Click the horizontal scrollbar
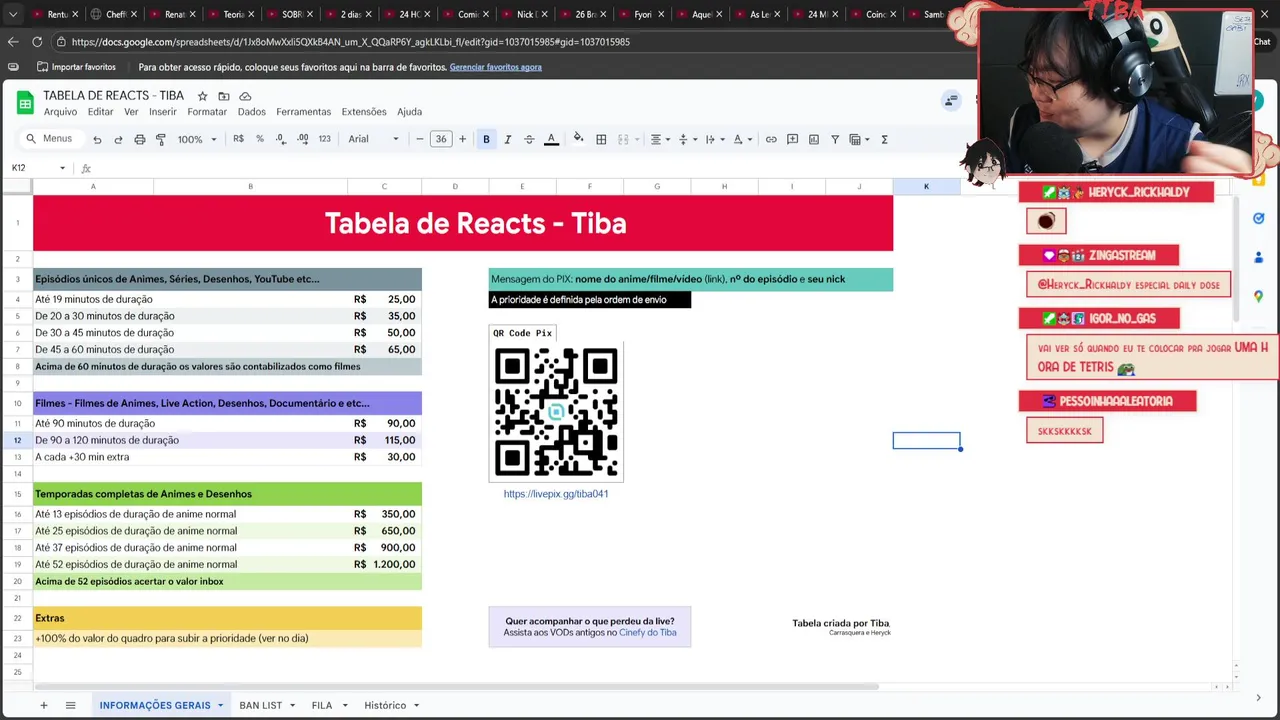The image size is (1280, 720). [x=455, y=687]
